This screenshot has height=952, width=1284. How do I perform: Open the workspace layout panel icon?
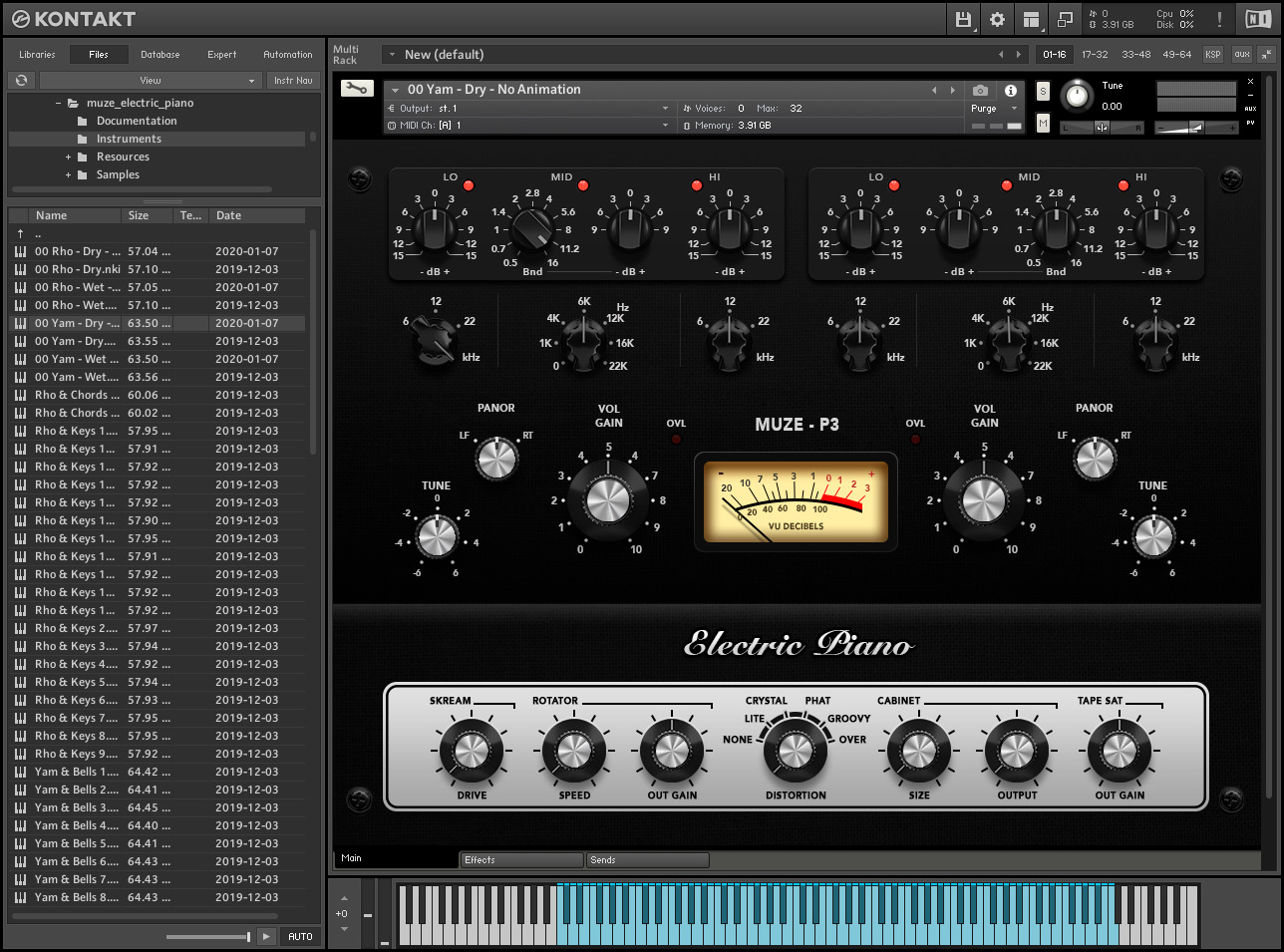pyautogui.click(x=1031, y=19)
